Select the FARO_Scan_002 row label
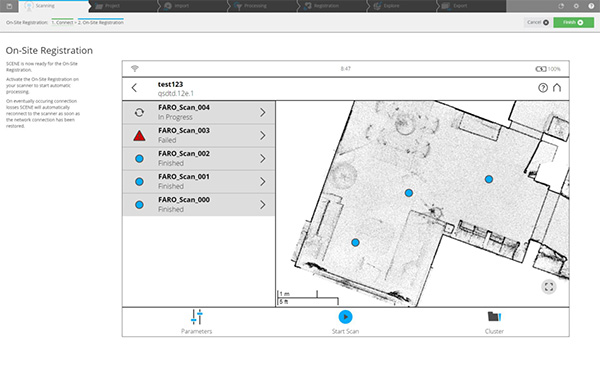Viewport: 600px width, 367px height. [x=184, y=153]
